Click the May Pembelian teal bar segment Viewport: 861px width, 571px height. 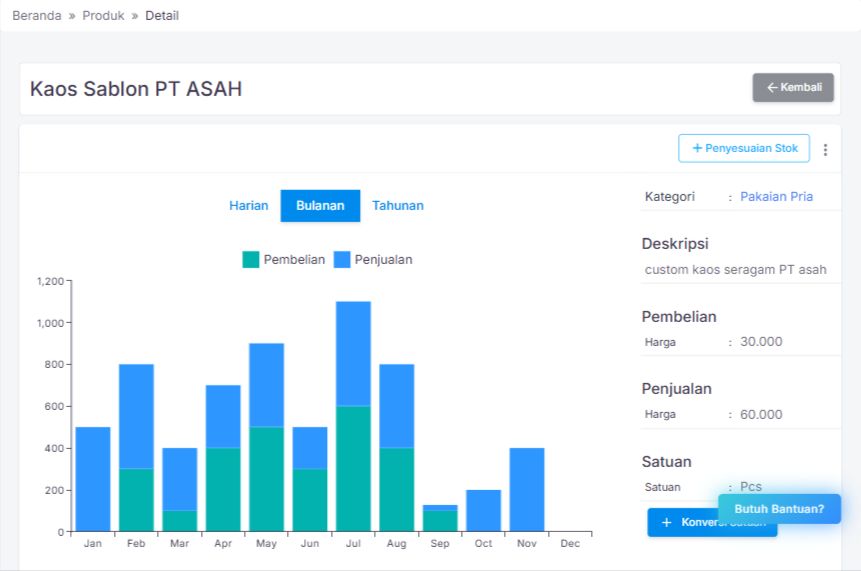pyautogui.click(x=266, y=479)
